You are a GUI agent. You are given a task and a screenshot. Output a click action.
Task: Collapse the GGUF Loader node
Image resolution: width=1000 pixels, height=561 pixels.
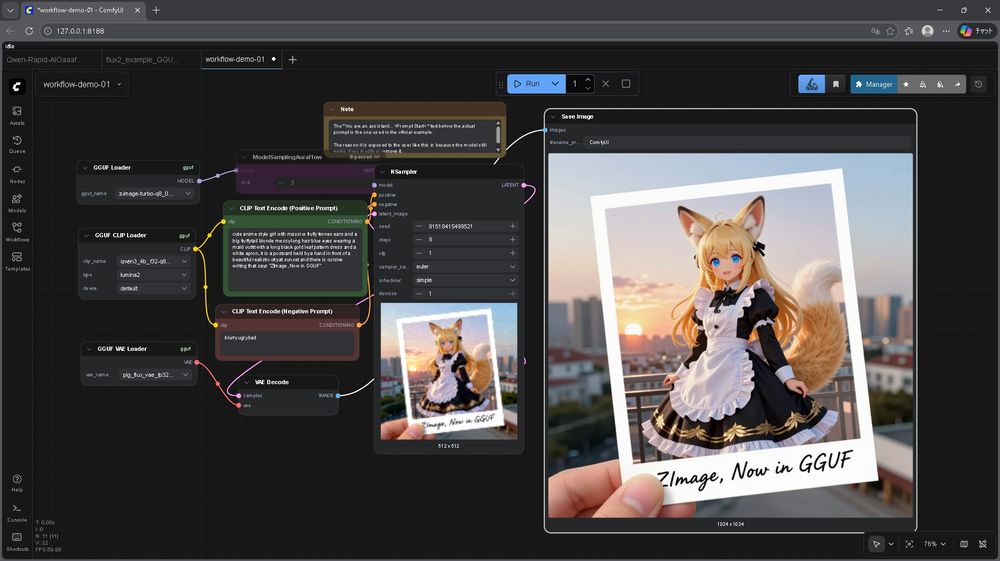tap(85, 168)
